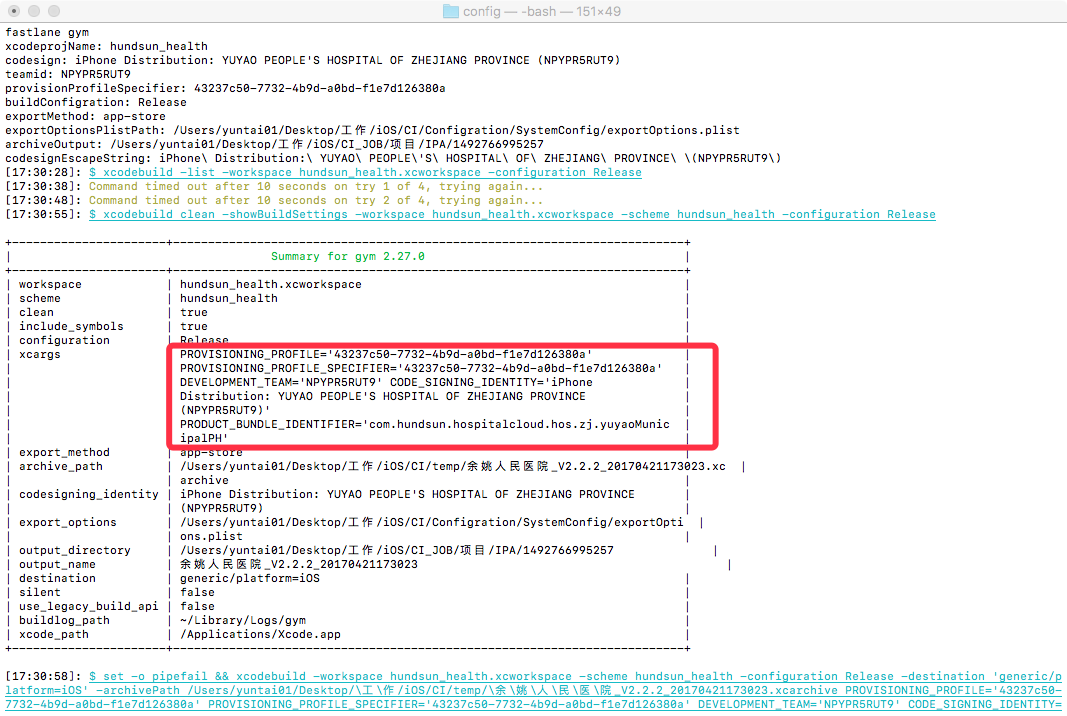Minimize the terminal window
1067x716 pixels.
[34, 11]
